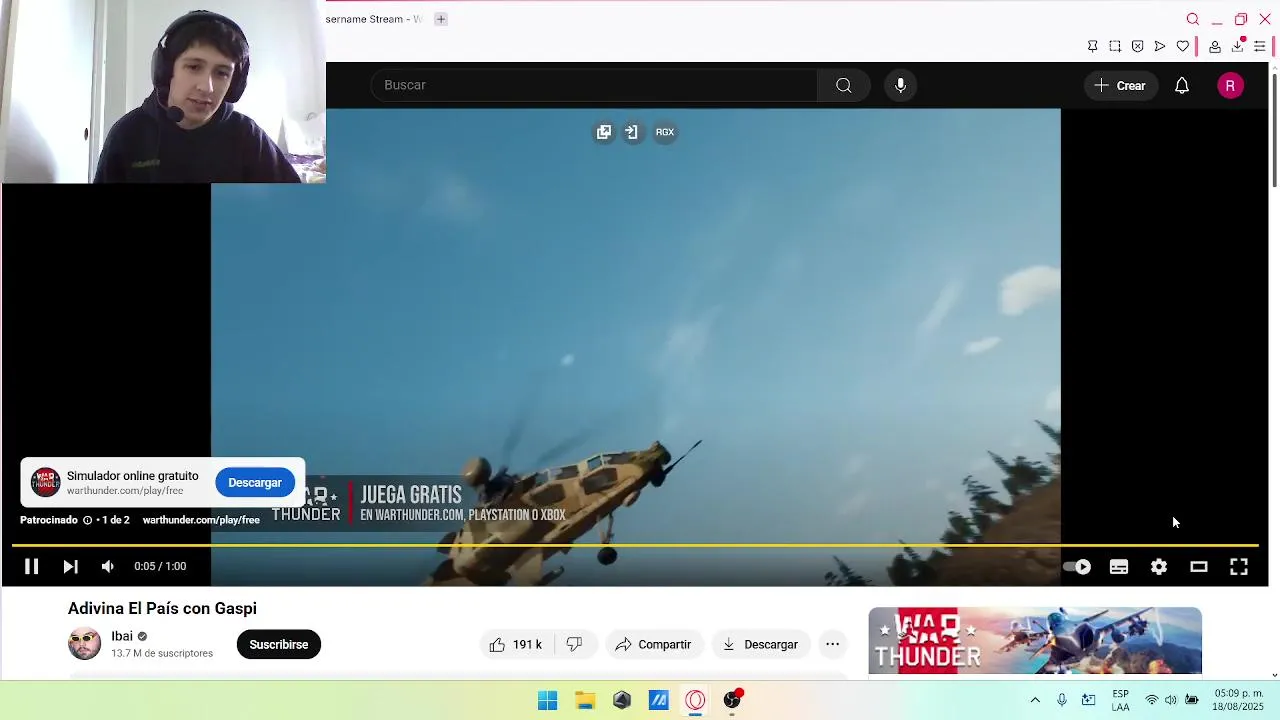Show hidden system tray icons
This screenshot has width=1280, height=720.
[1035, 700]
